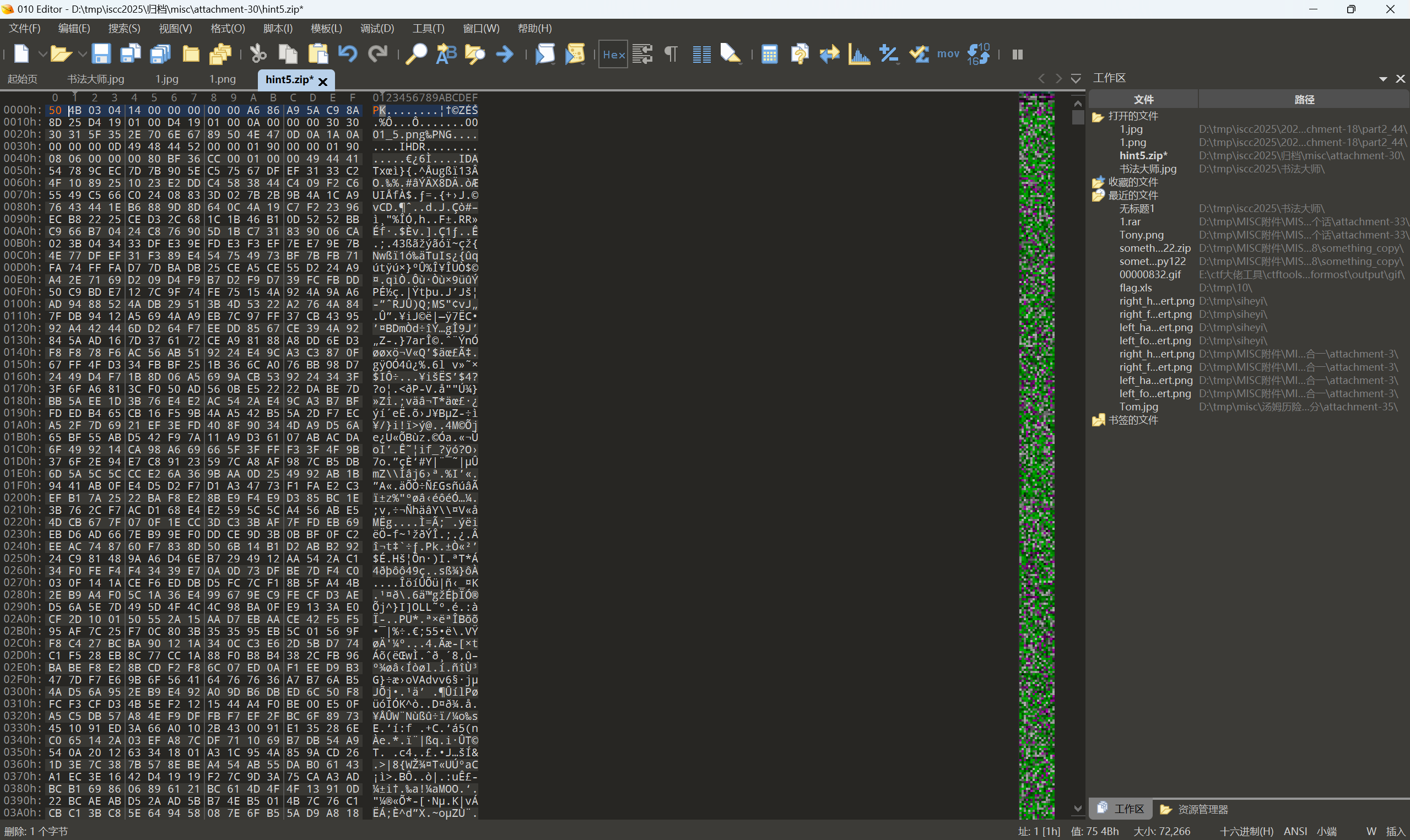The image size is (1410, 840).
Task: Click the Close file folder icon
Action: [x=191, y=55]
